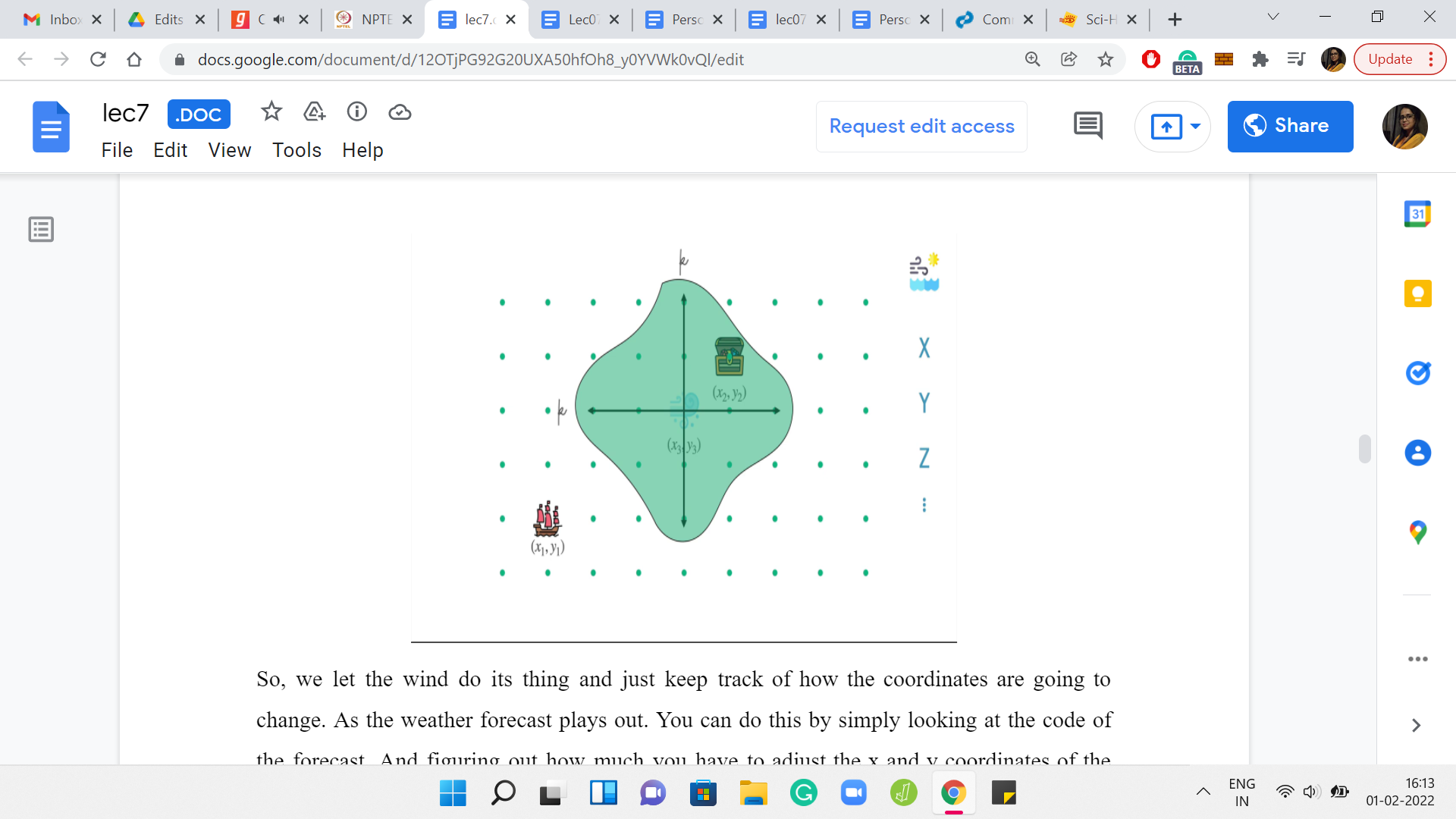Click Request edit access button
1456x819 pixels.
pyautogui.click(x=921, y=126)
